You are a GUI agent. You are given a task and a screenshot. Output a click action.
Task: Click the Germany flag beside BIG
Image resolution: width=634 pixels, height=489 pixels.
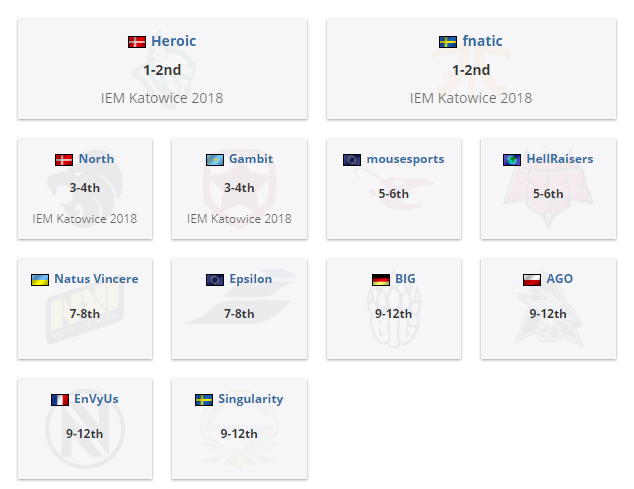381,280
